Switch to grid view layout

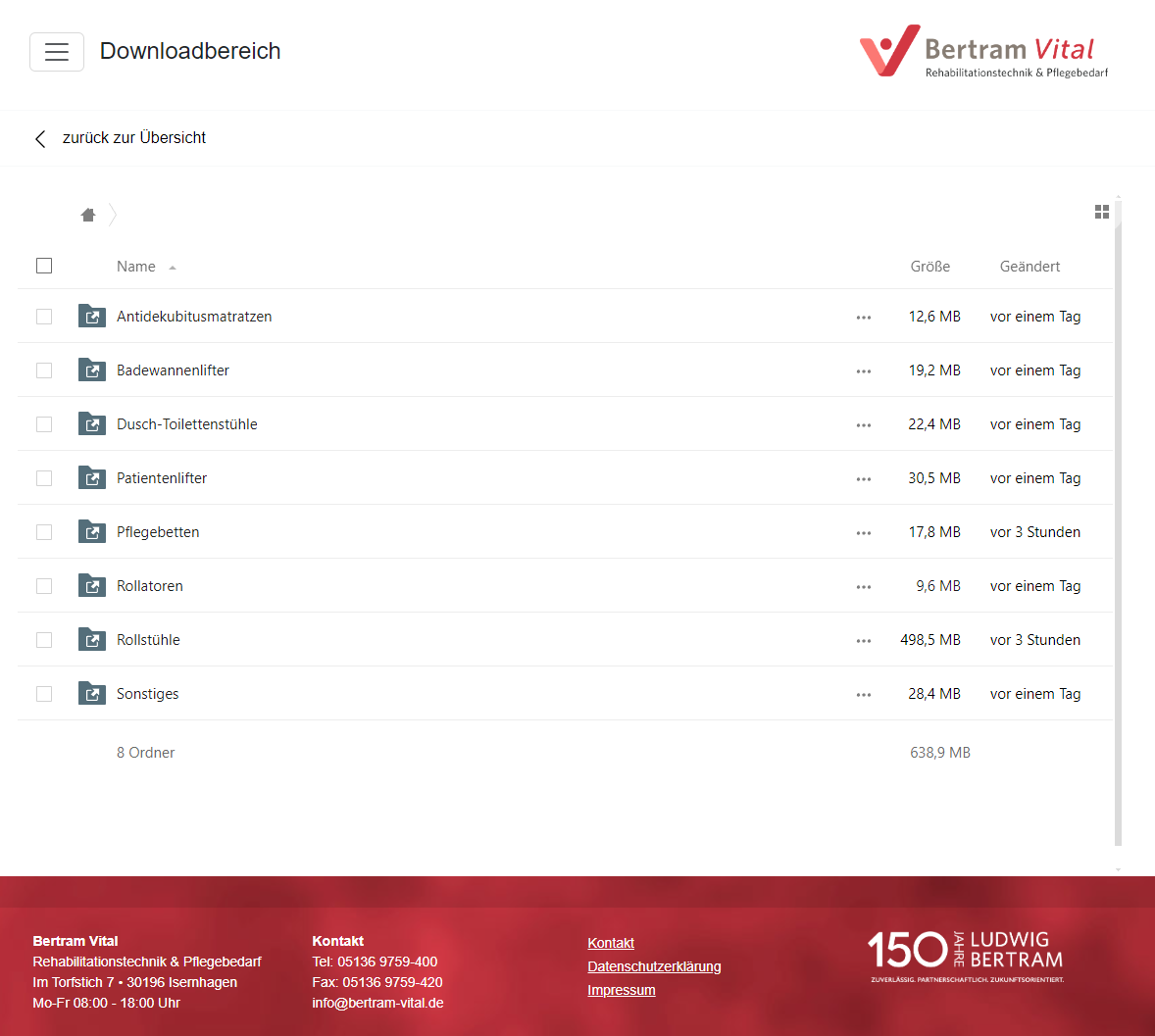(1101, 212)
